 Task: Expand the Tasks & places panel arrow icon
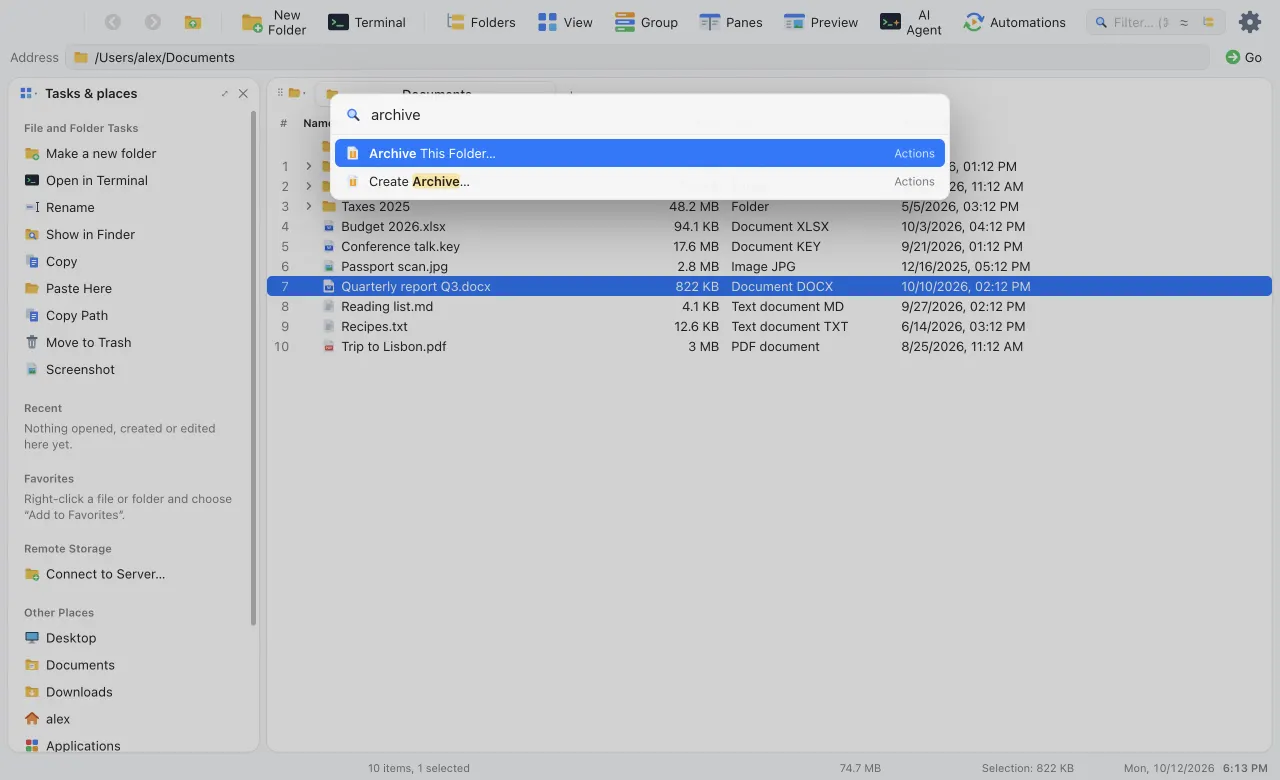tap(225, 93)
